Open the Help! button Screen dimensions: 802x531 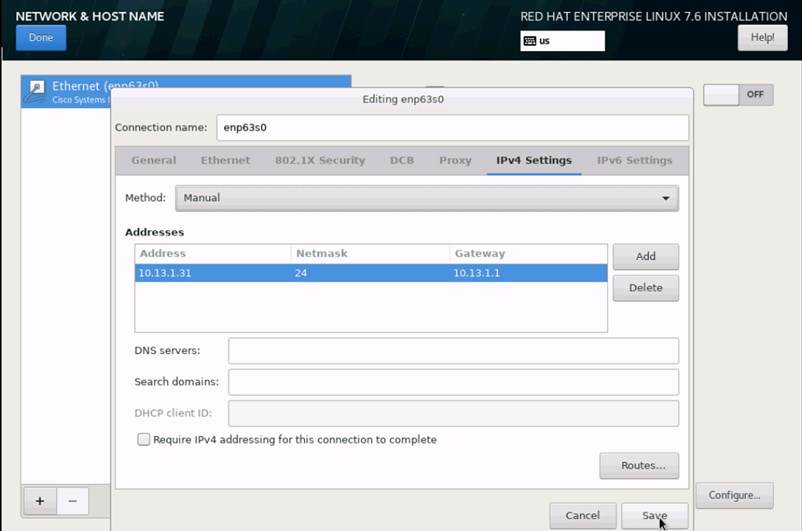click(762, 37)
